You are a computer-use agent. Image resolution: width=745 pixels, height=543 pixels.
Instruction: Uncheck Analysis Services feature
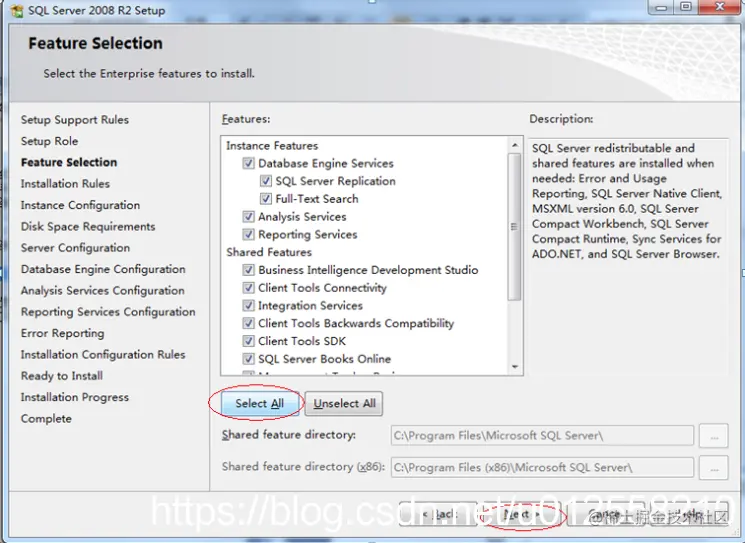[248, 217]
